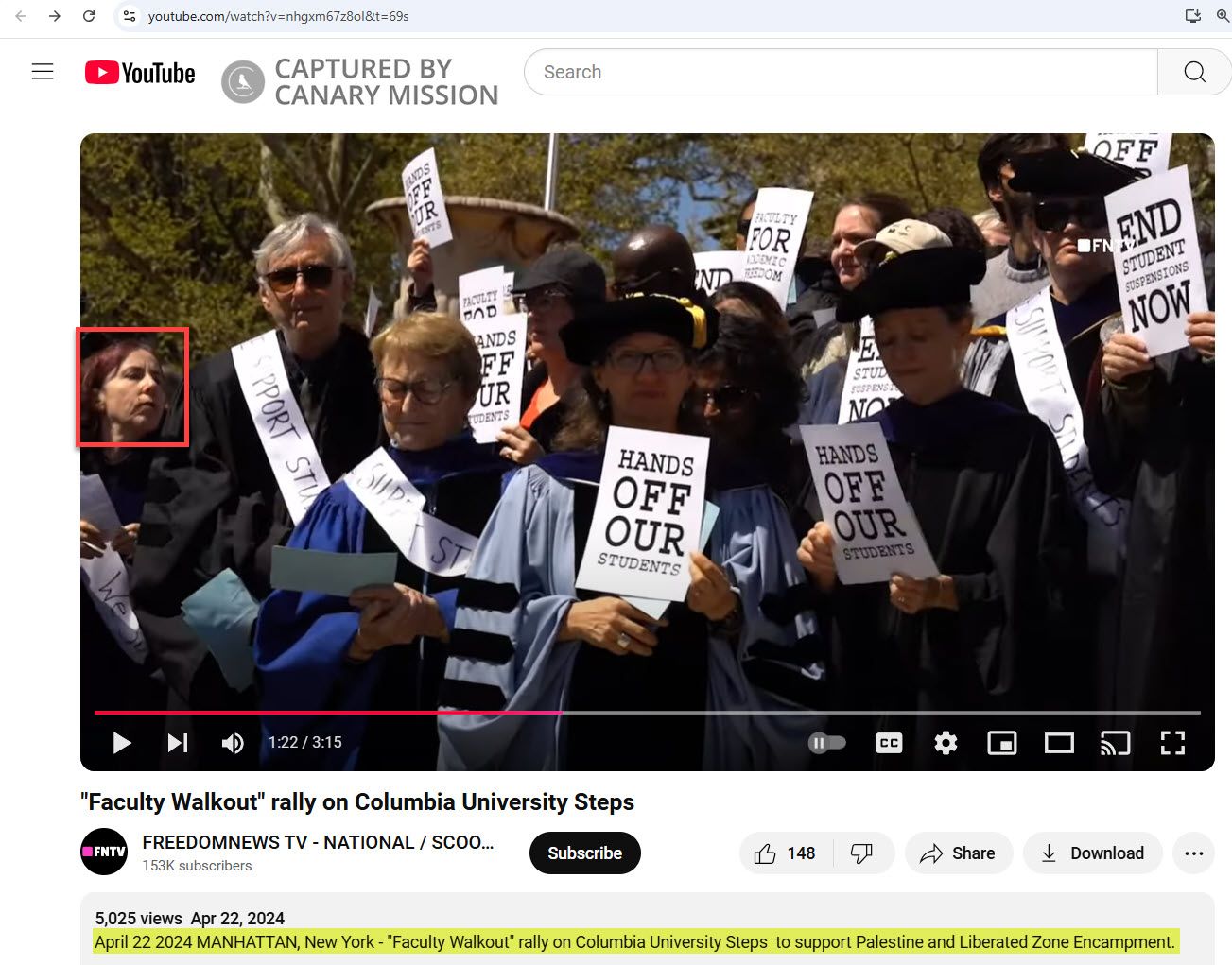Enter full screen mode
This screenshot has height=965, width=1232.
click(x=1172, y=743)
